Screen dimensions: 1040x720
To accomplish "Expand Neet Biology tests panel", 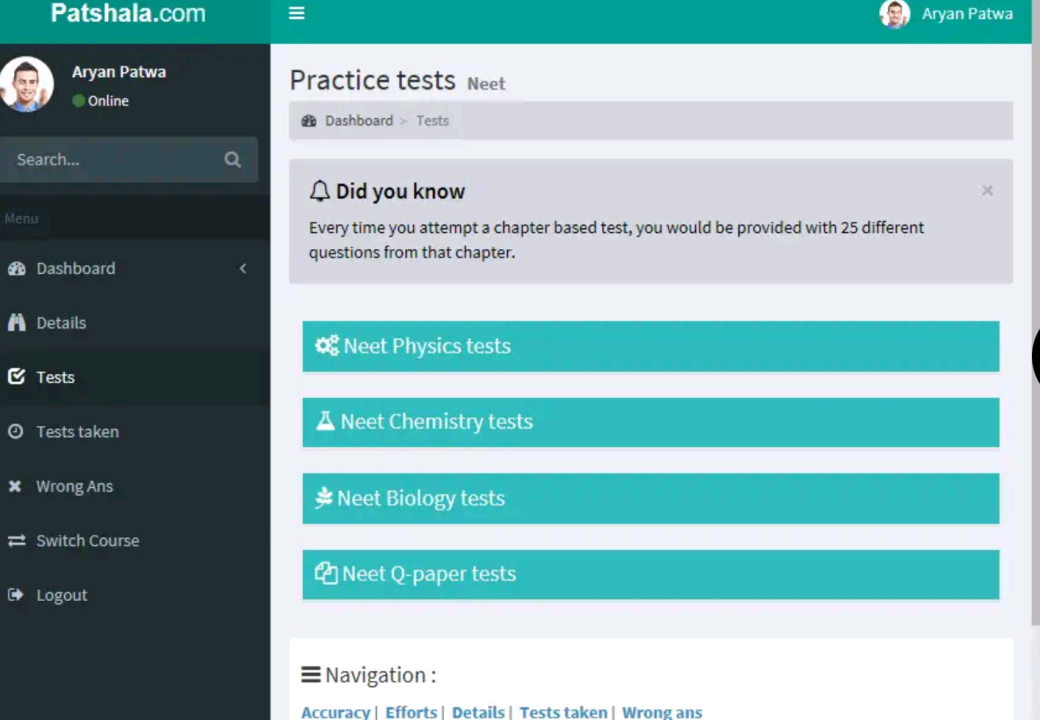I will pos(651,499).
